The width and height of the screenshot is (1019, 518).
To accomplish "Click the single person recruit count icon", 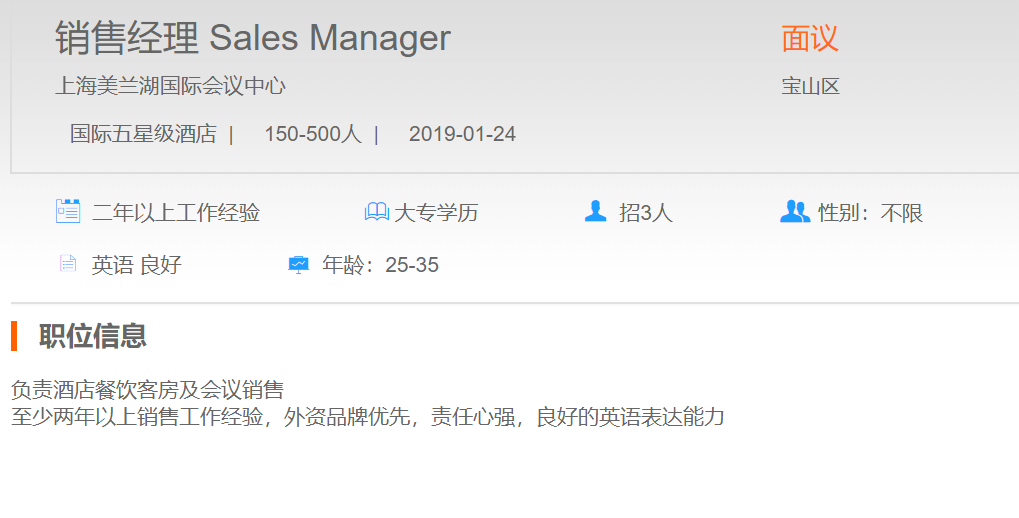I will pos(596,211).
